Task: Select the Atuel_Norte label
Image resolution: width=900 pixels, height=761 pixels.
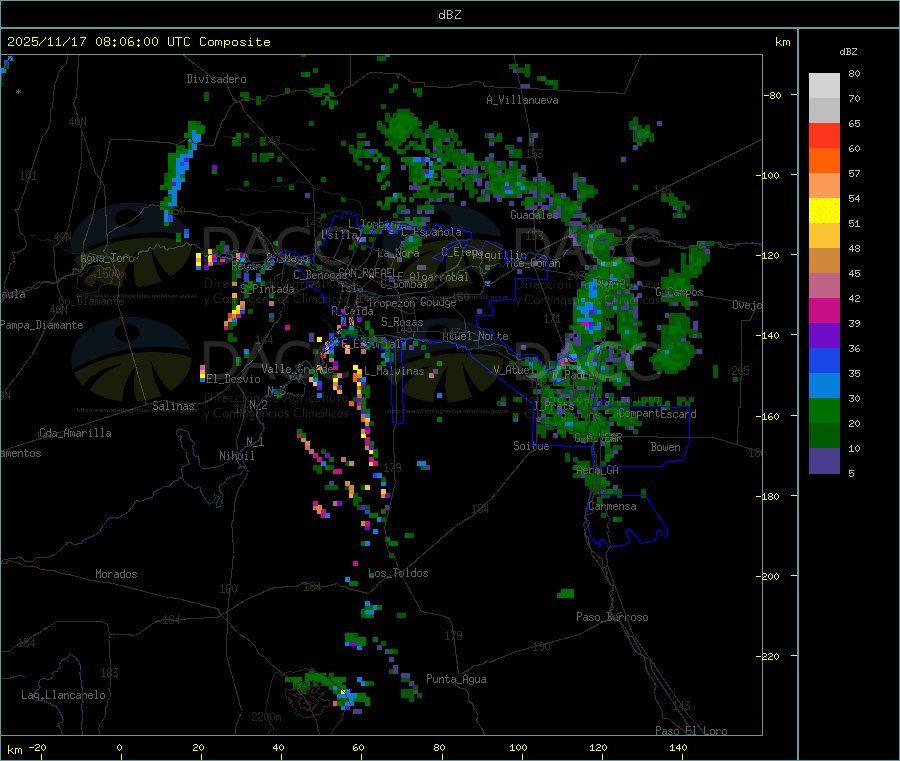Action: coord(475,336)
